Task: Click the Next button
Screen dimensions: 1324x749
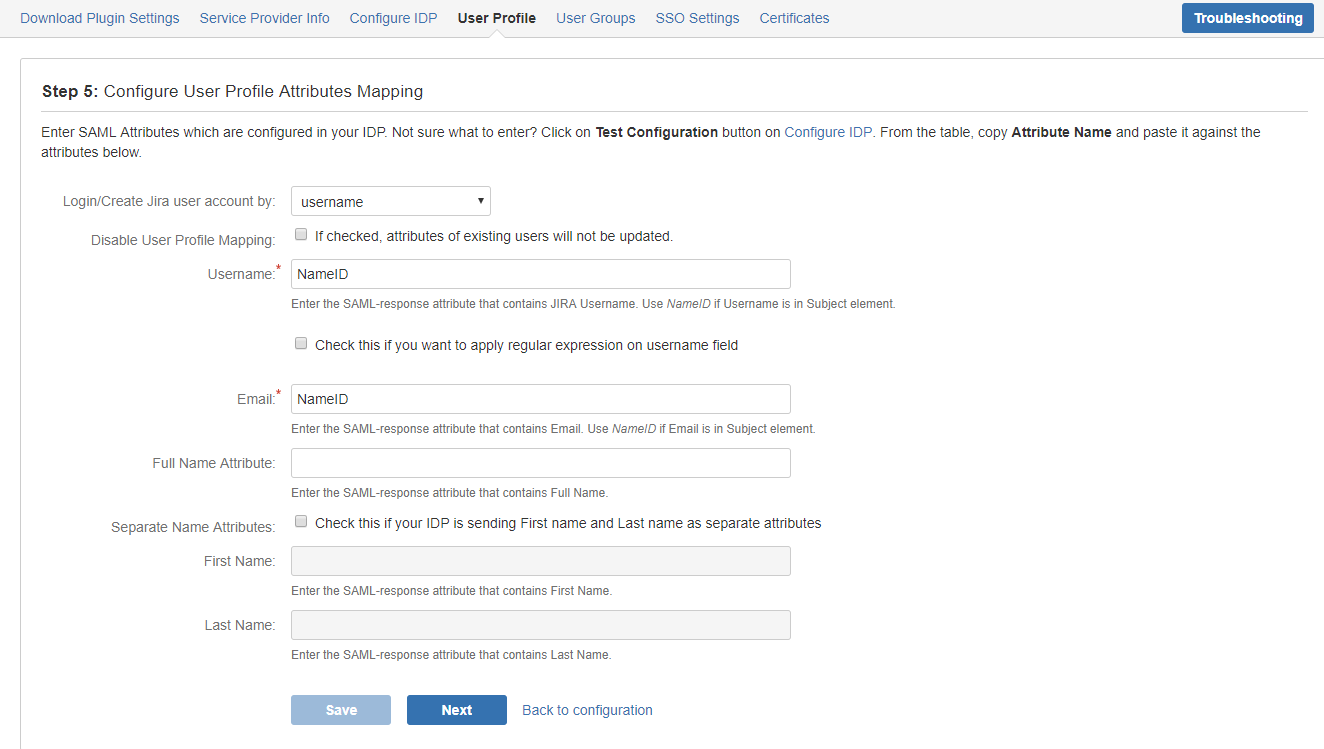Action: [457, 710]
